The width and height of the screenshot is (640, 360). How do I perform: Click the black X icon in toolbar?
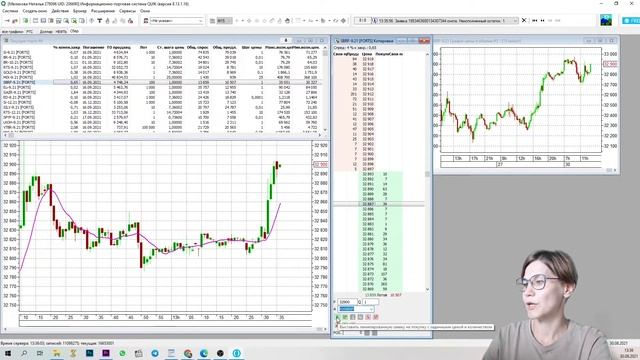[x=524, y=20]
